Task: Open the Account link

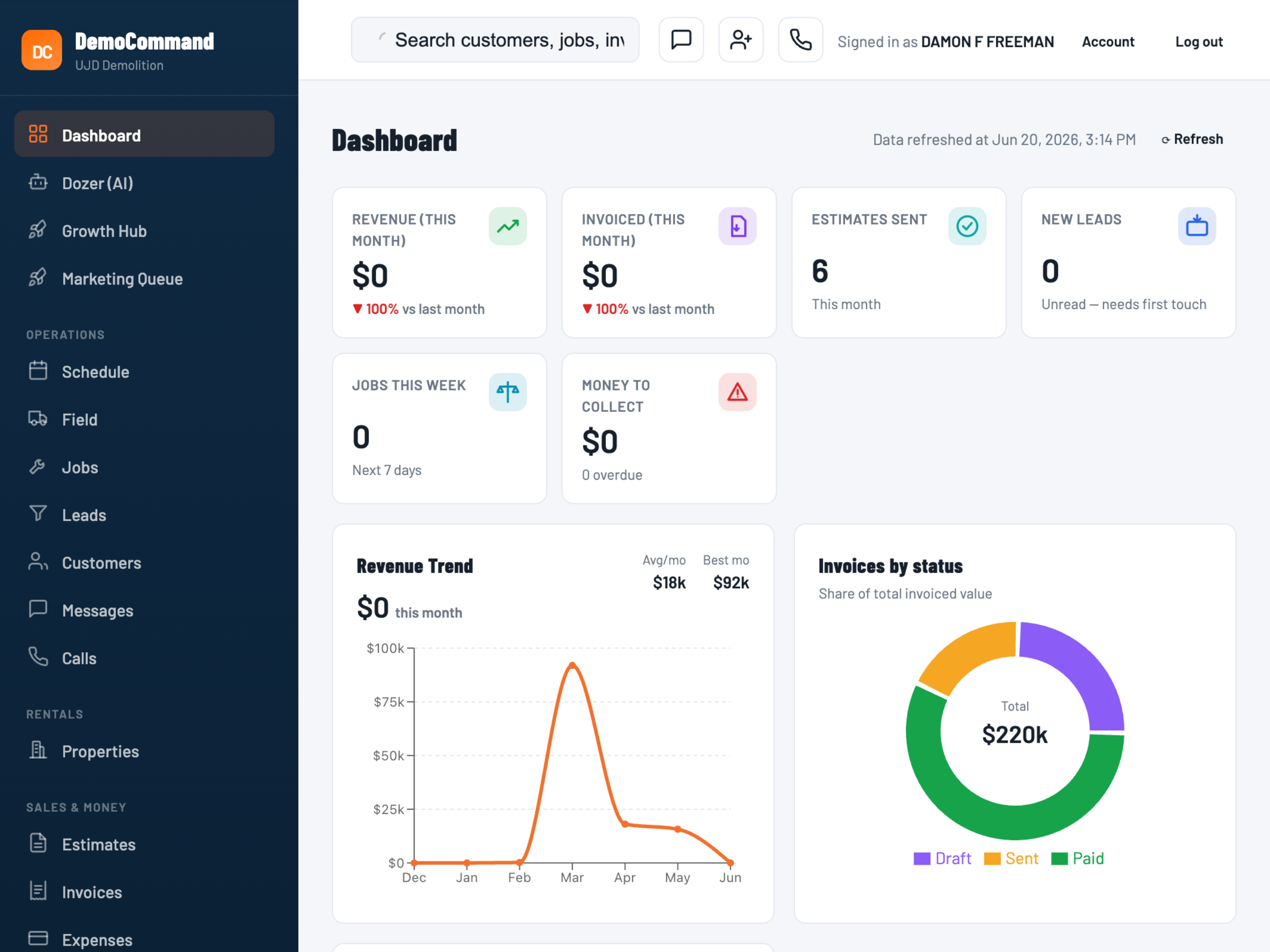Action: pyautogui.click(x=1107, y=41)
